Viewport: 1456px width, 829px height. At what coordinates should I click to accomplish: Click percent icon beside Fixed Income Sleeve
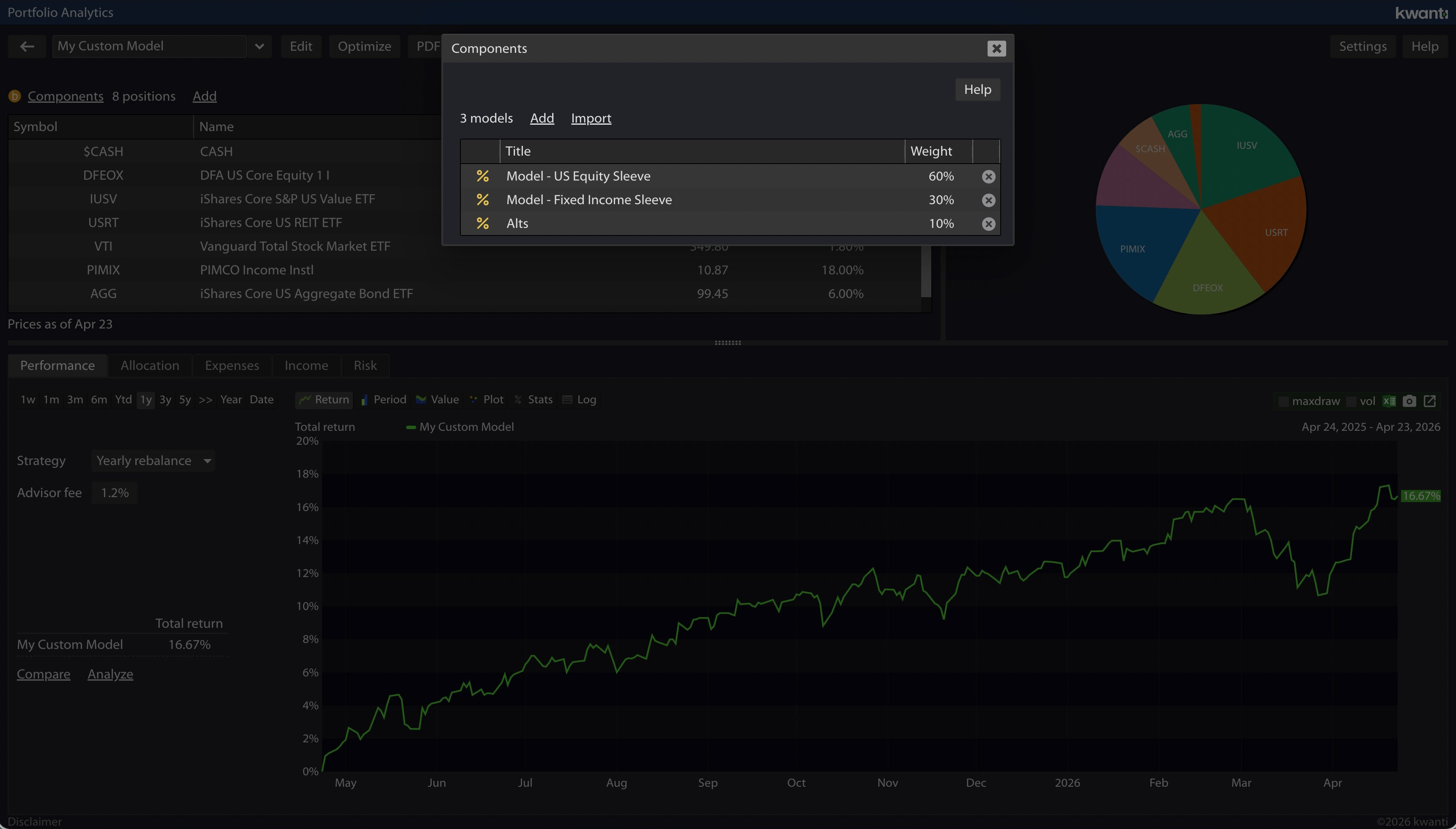point(482,200)
